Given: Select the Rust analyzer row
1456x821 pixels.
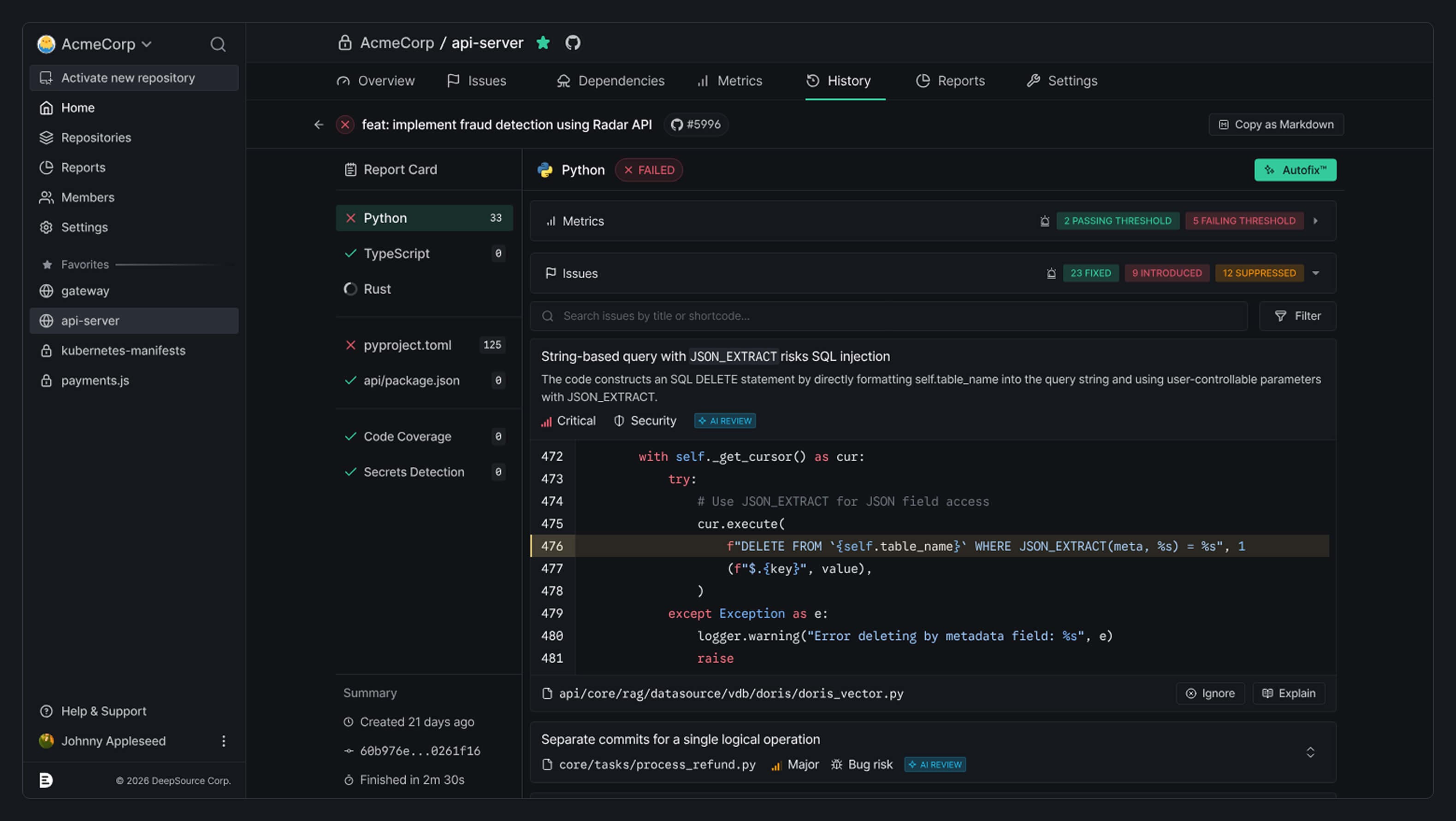Looking at the screenshot, I should [x=424, y=289].
